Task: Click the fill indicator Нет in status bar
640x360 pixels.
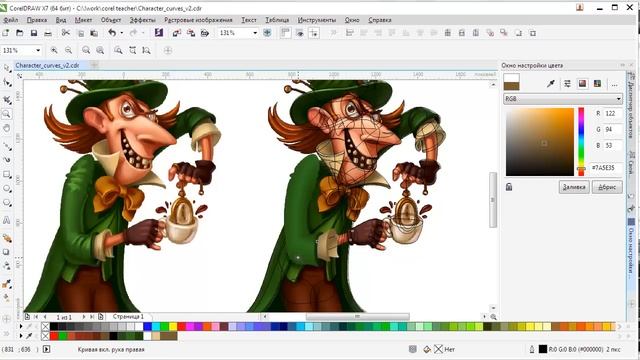Action: point(444,349)
